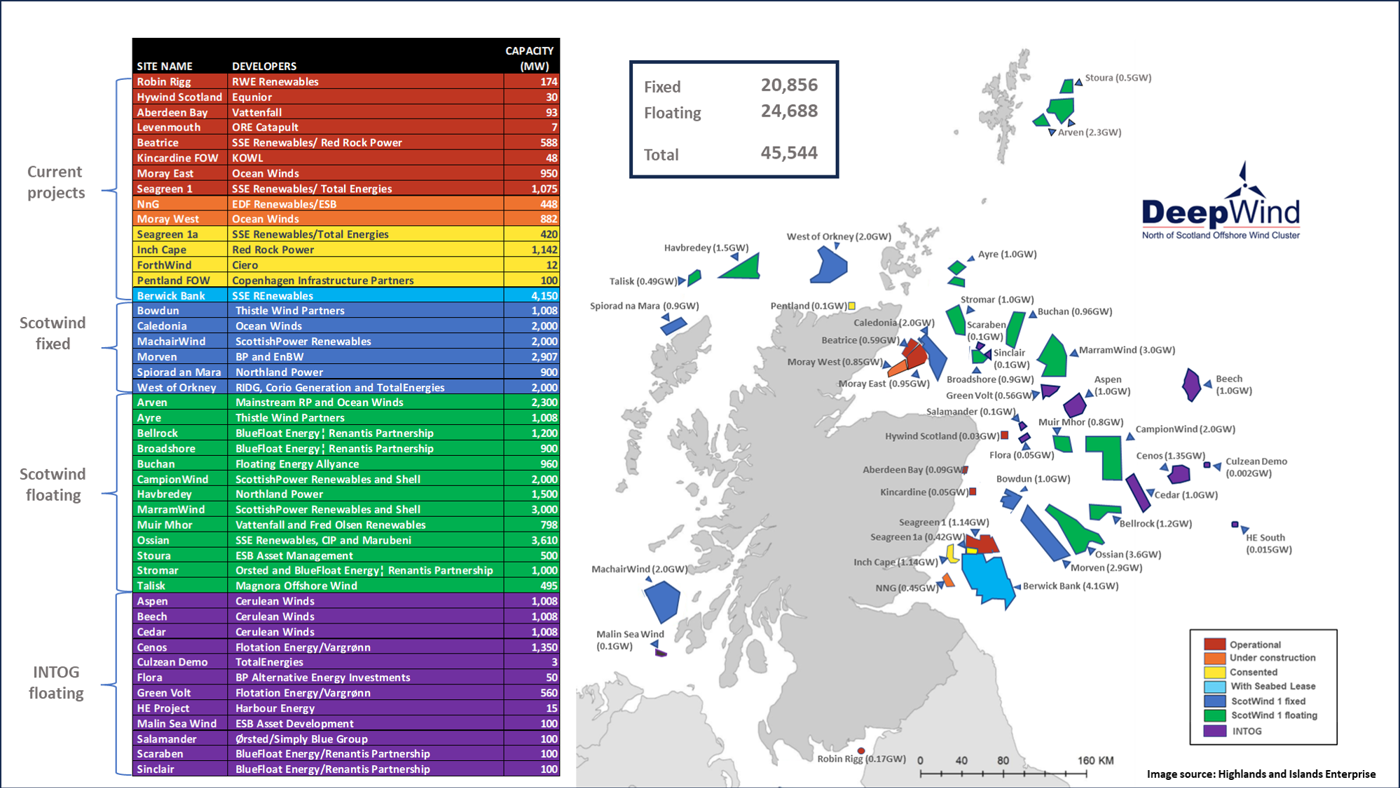This screenshot has width=1400, height=788.
Task: Select the Berwick Bank polygon on the map
Action: tap(985, 577)
